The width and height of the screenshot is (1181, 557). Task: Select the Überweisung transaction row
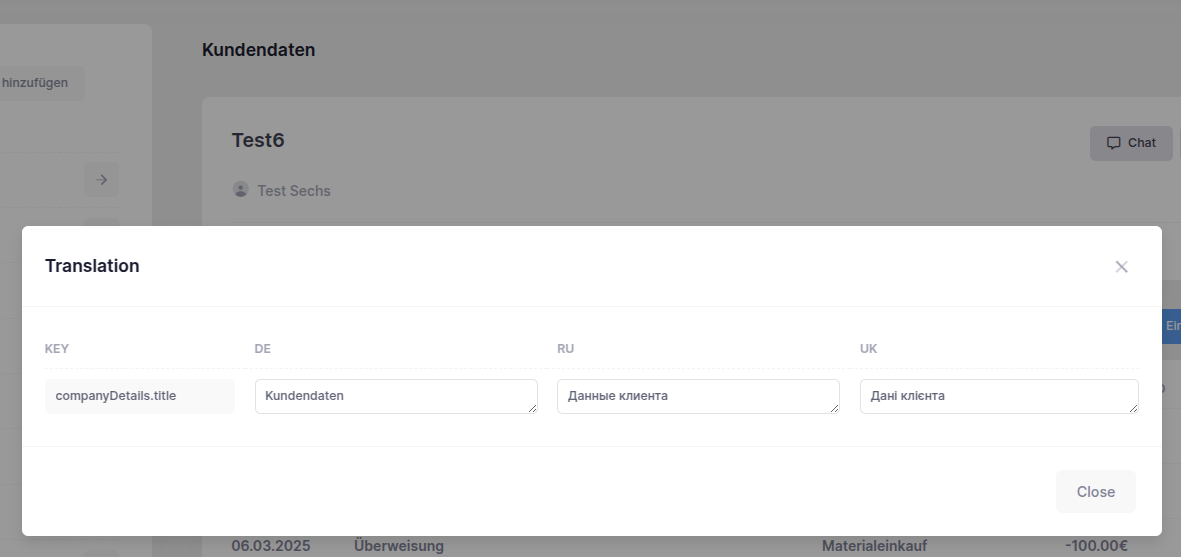398,546
